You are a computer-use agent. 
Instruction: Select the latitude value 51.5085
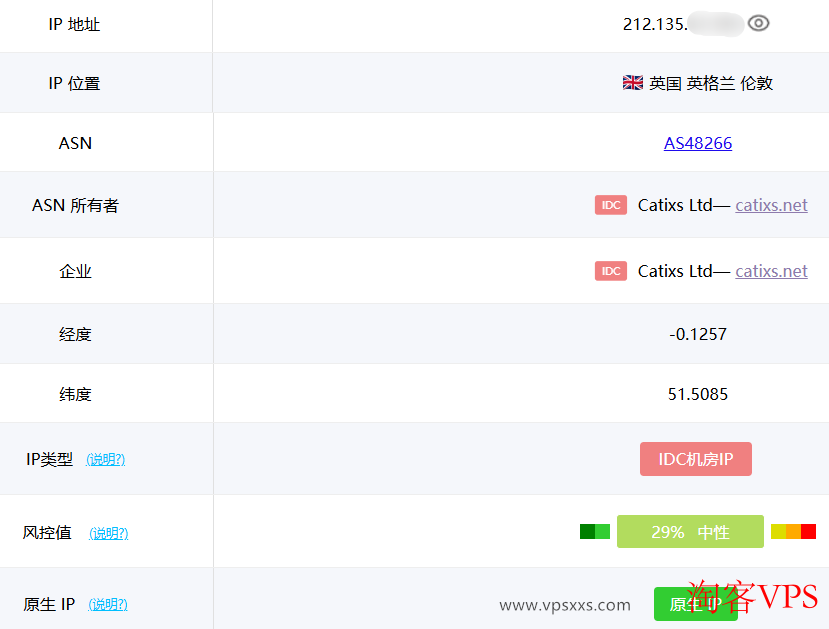coord(698,394)
